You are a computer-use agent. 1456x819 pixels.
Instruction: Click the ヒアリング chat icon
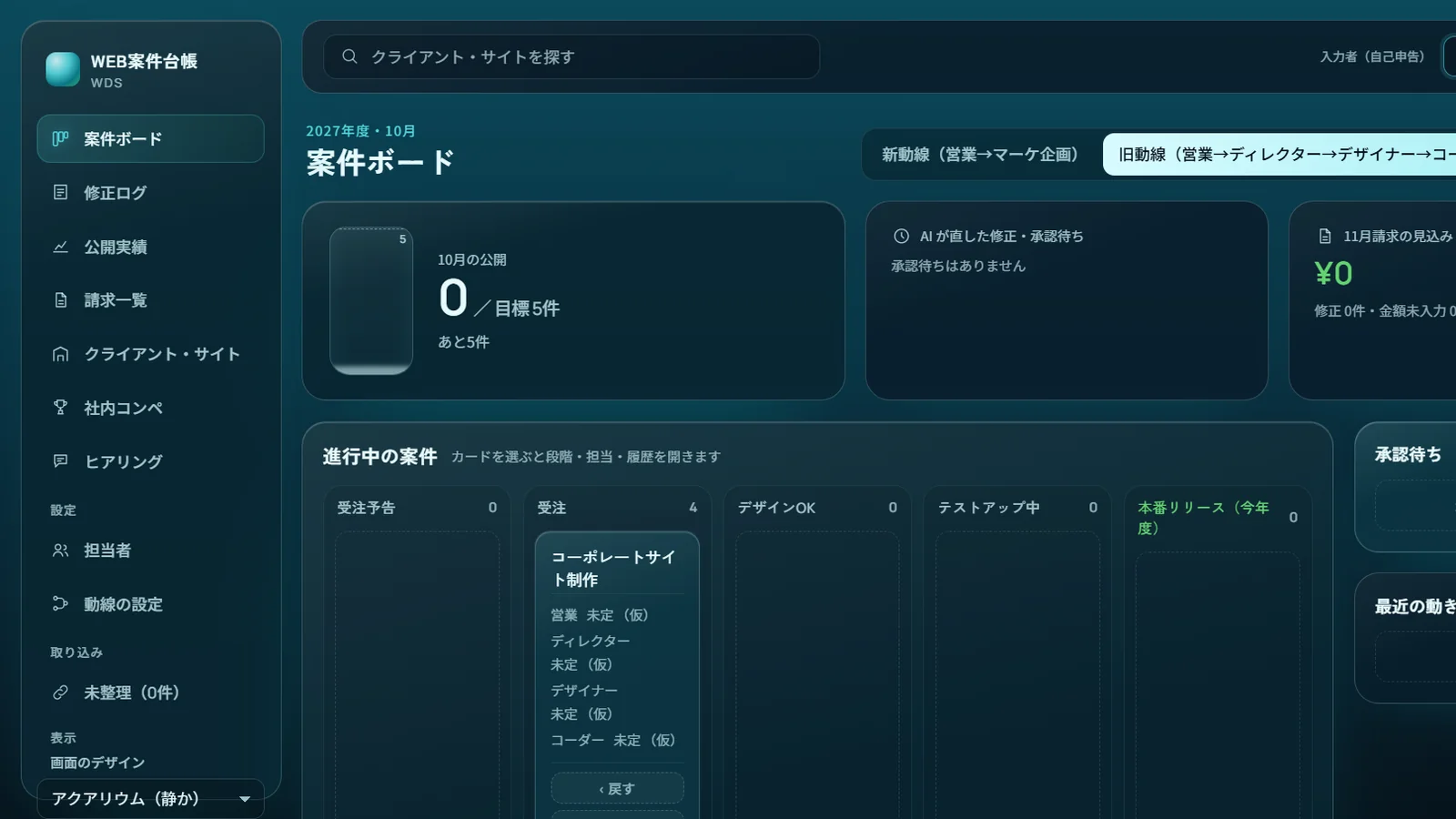[x=60, y=461]
